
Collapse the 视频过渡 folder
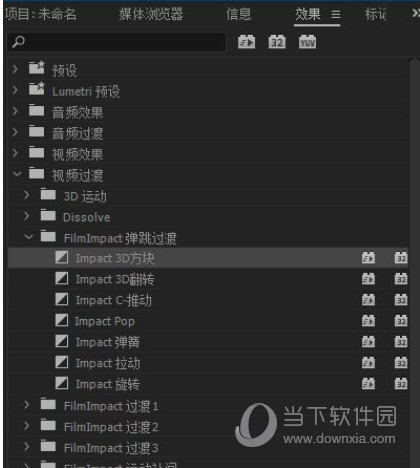(17, 174)
